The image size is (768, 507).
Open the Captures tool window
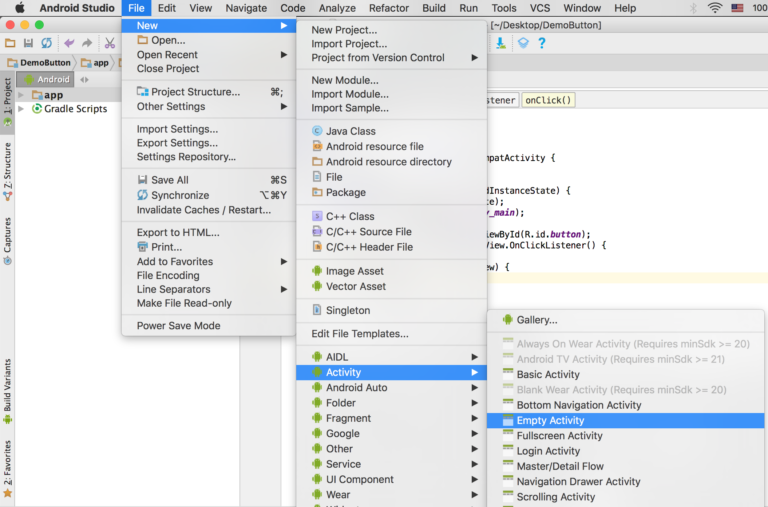click(x=7, y=241)
